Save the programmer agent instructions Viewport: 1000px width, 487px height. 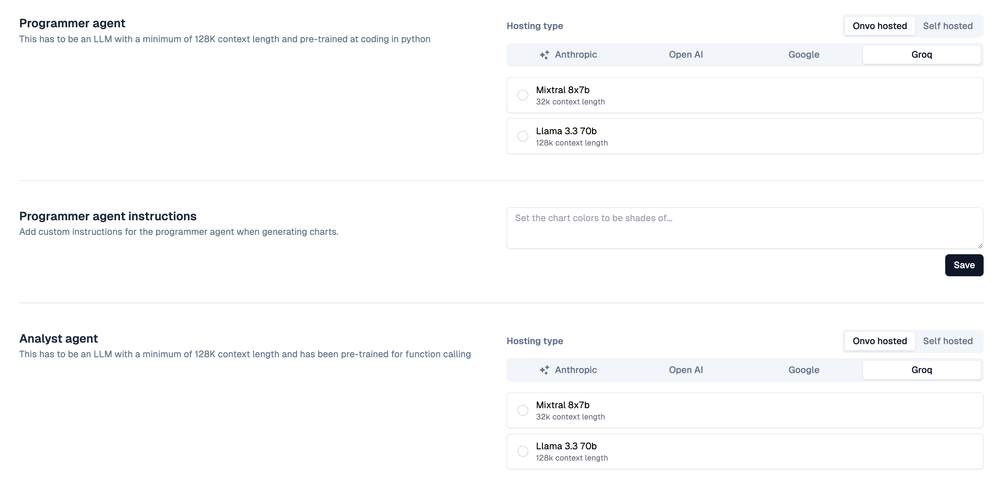[963, 265]
